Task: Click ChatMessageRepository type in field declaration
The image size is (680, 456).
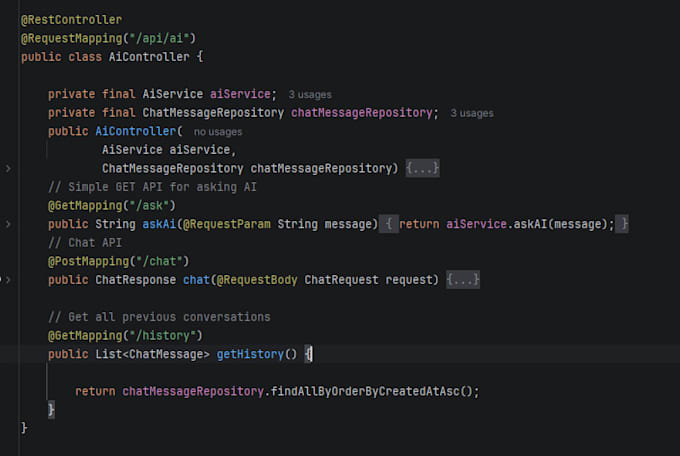Action: [x=213, y=113]
